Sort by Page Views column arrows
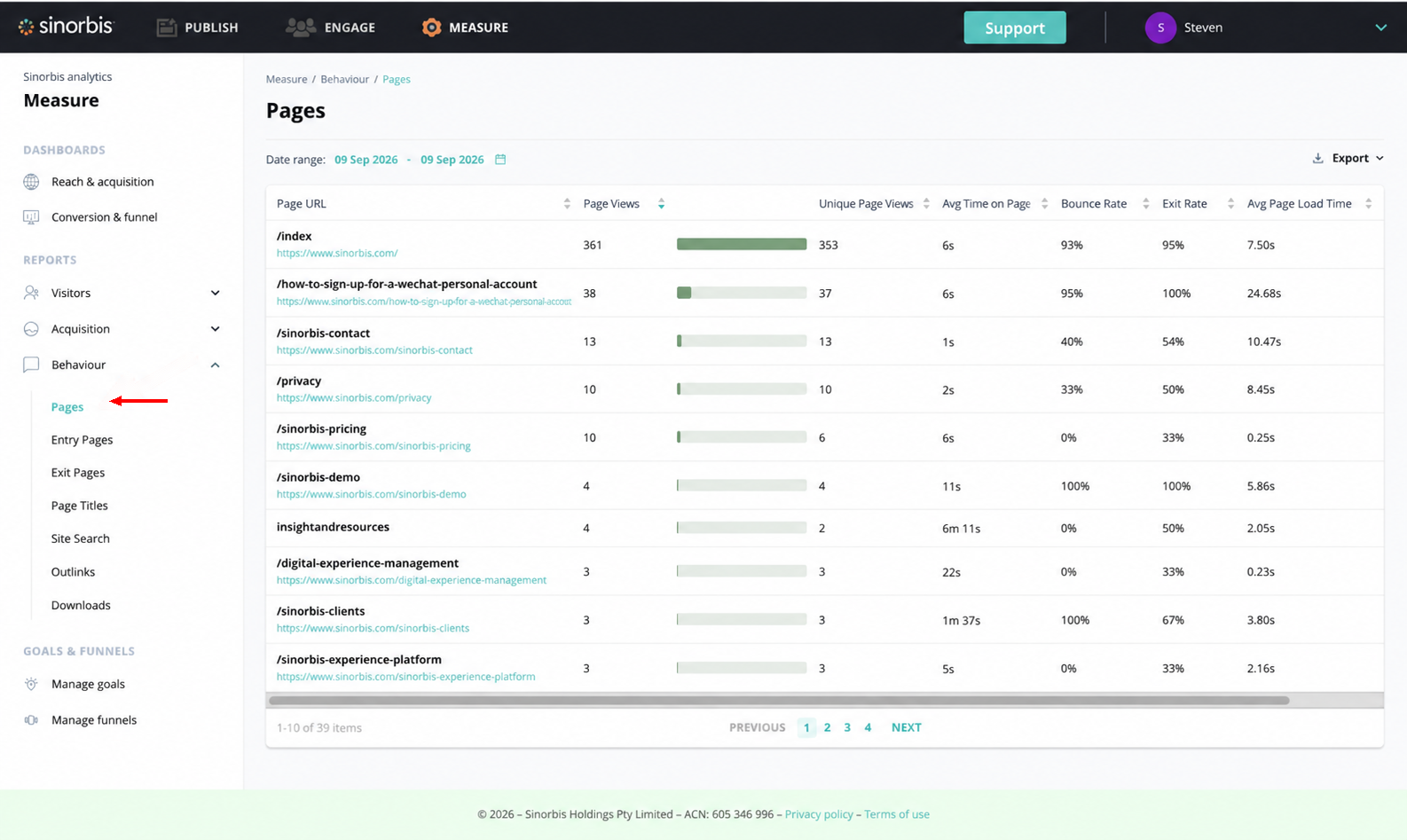 pyautogui.click(x=661, y=204)
